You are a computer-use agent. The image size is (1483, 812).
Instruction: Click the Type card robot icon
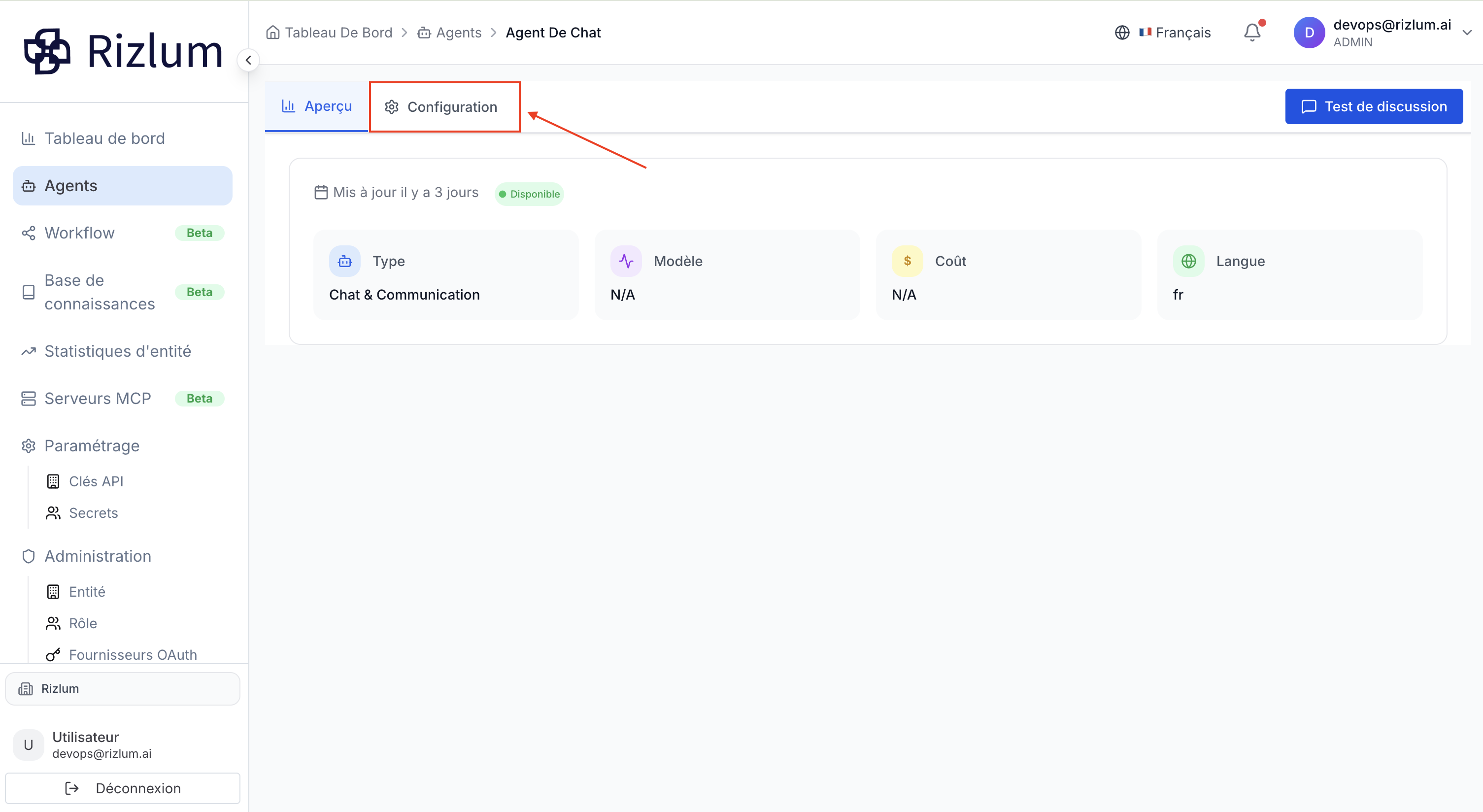345,262
